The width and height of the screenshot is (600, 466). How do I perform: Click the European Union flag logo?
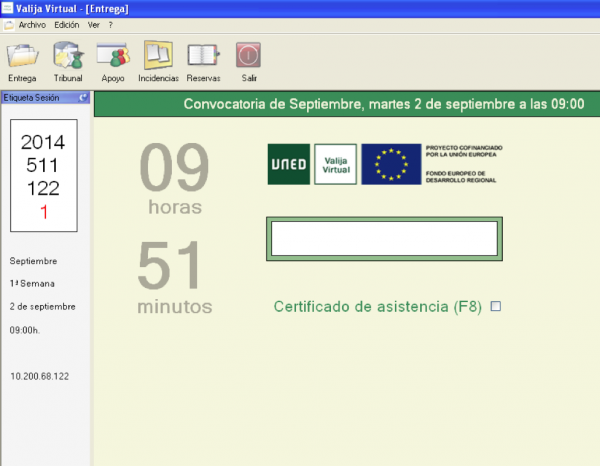point(391,164)
